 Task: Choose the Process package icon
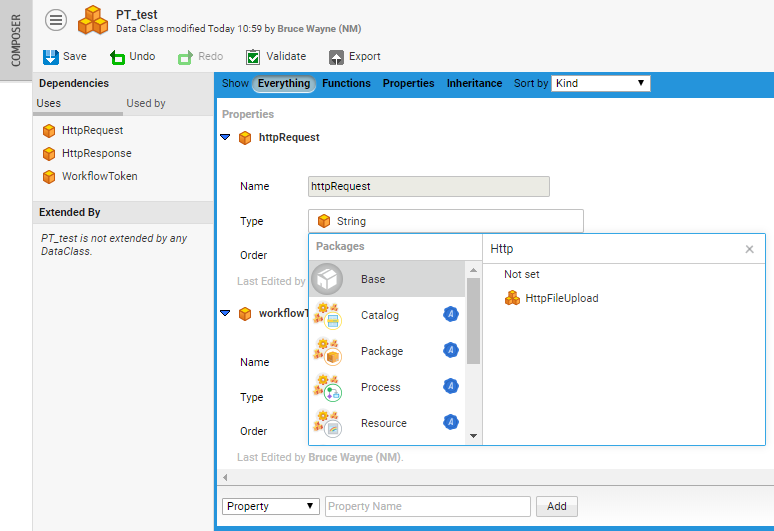pos(327,387)
